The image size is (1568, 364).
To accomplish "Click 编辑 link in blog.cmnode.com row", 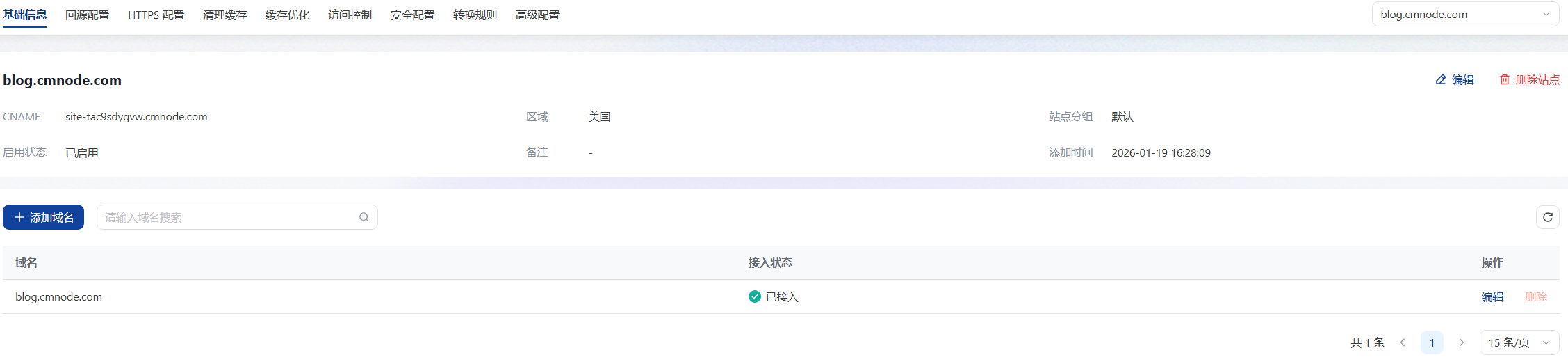I will pyautogui.click(x=1492, y=296).
